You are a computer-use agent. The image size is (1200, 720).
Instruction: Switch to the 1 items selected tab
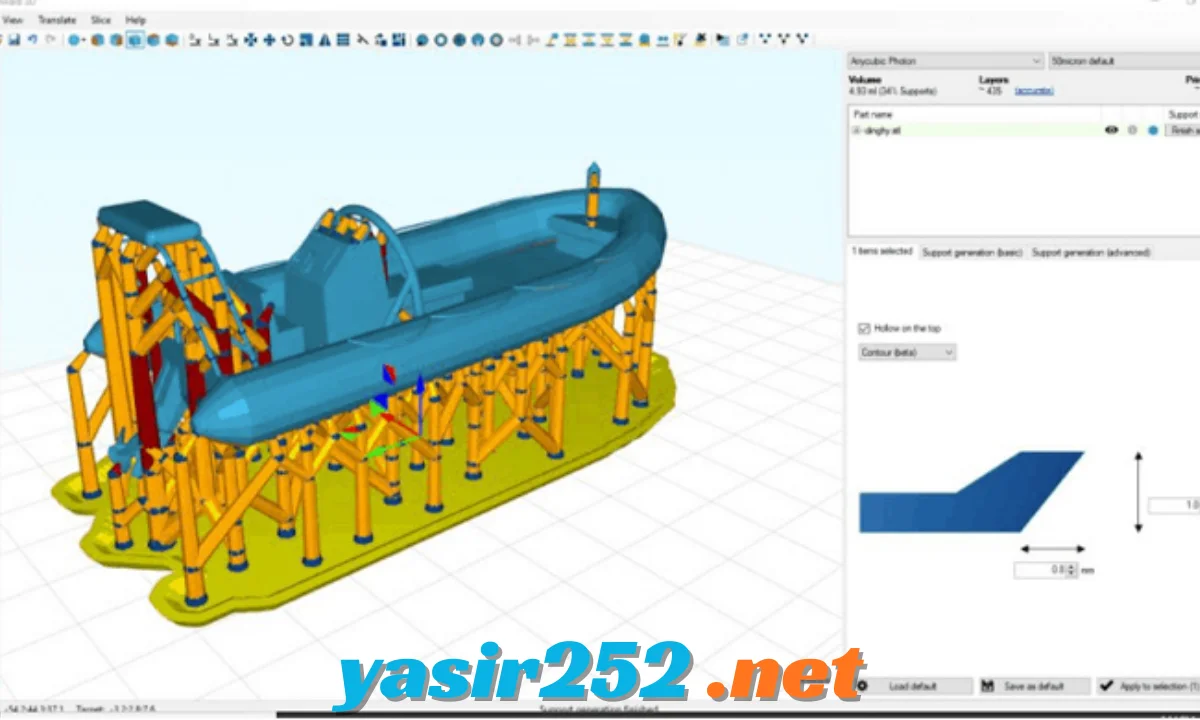882,252
